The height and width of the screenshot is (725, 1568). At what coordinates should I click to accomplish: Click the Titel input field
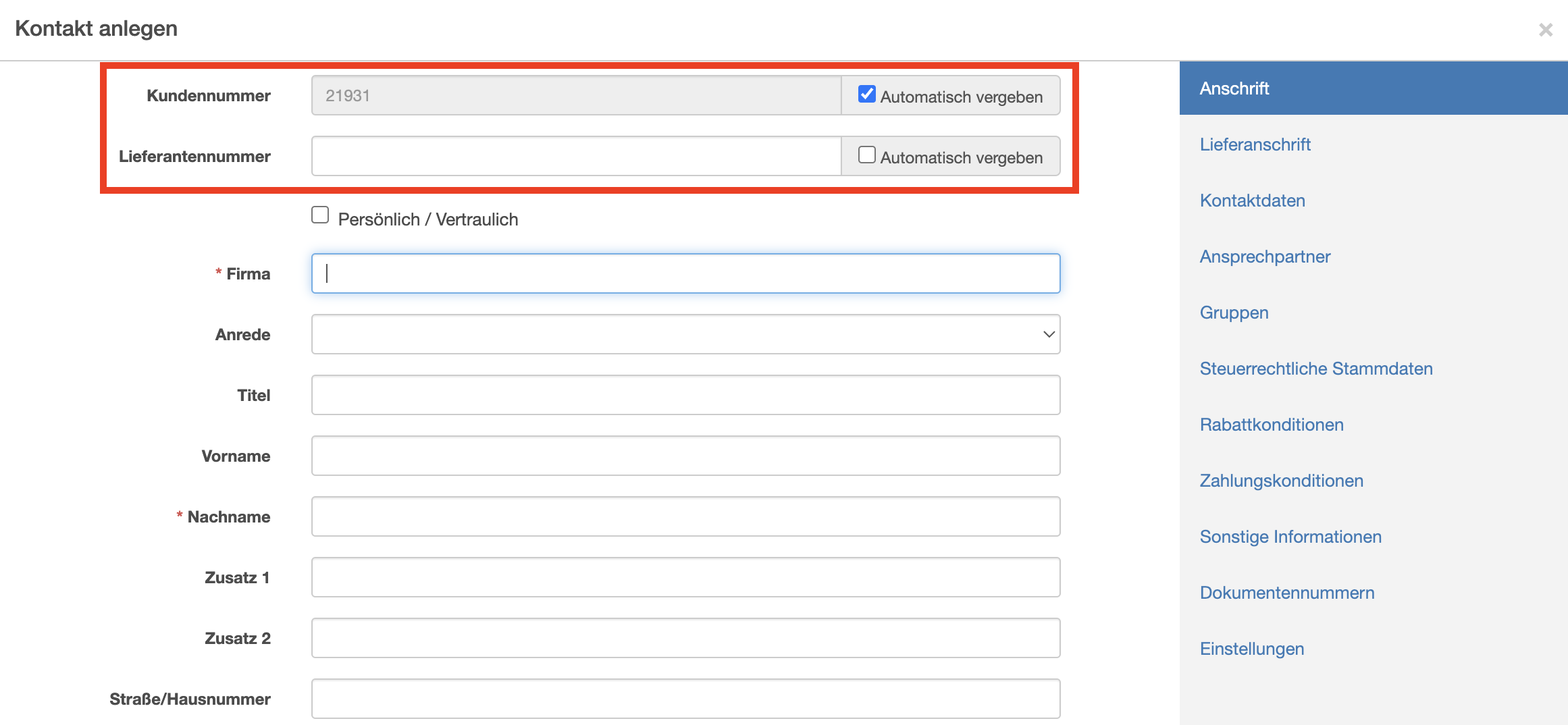point(685,395)
